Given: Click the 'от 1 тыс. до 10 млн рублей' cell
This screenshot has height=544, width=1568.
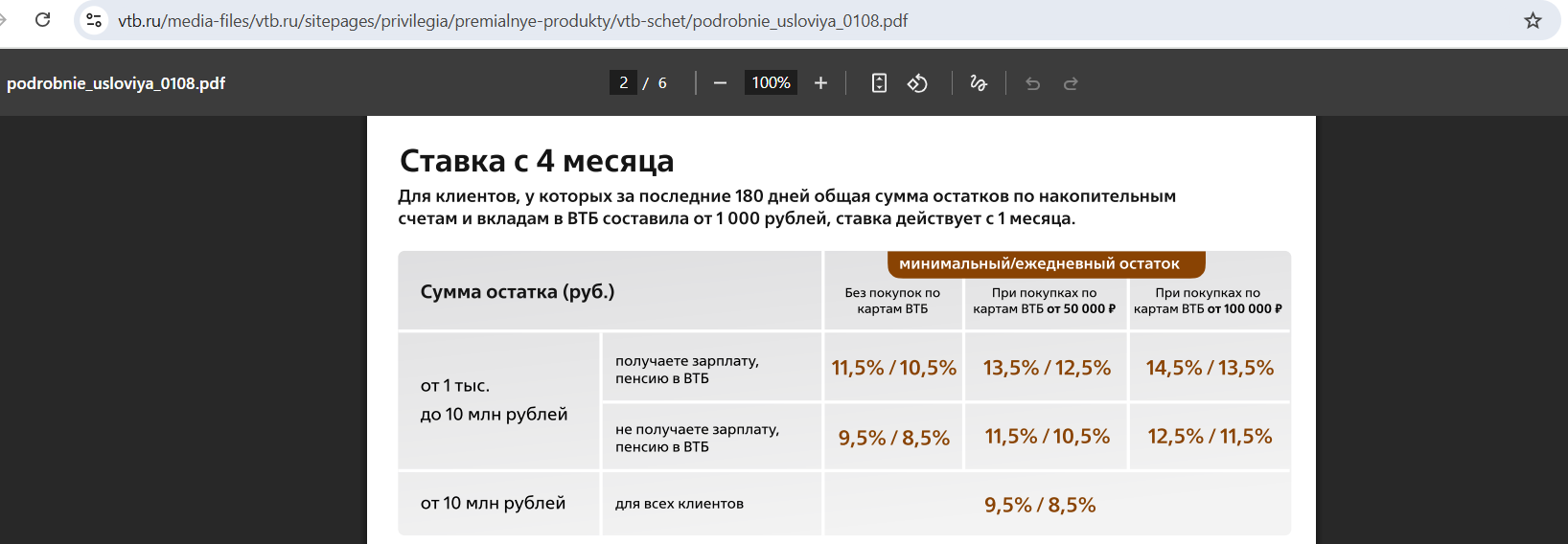Looking at the screenshot, I should [498, 400].
